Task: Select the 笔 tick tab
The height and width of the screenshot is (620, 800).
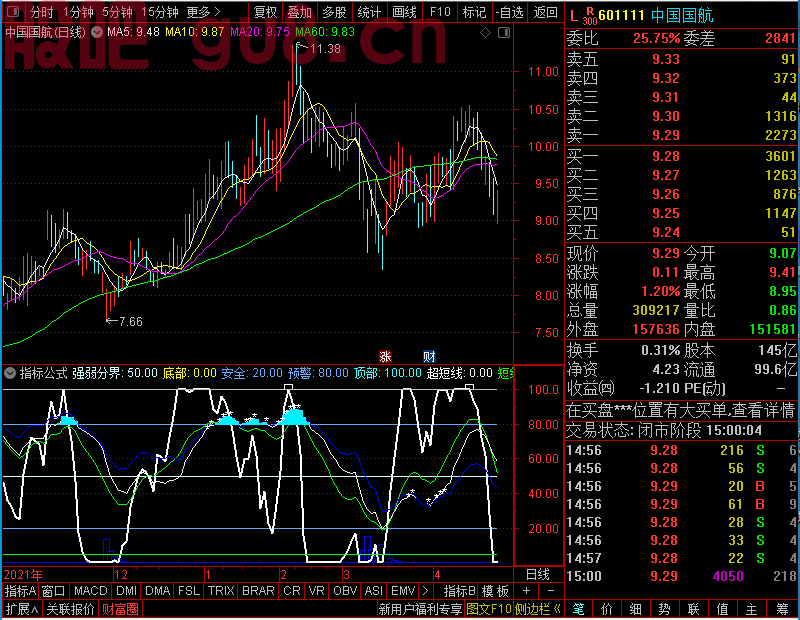Action: coord(579,609)
